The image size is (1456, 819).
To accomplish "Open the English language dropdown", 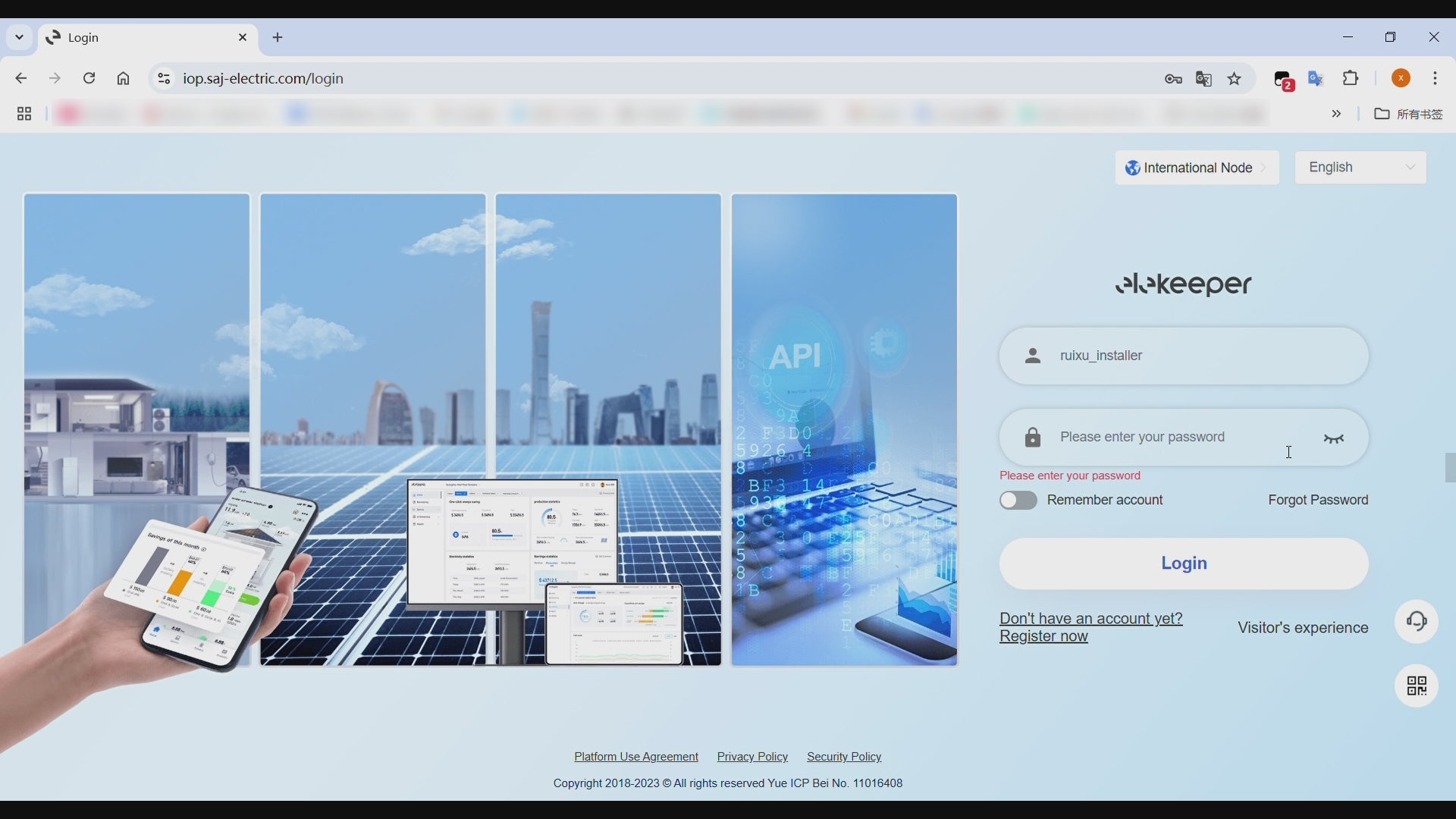I will click(1360, 168).
